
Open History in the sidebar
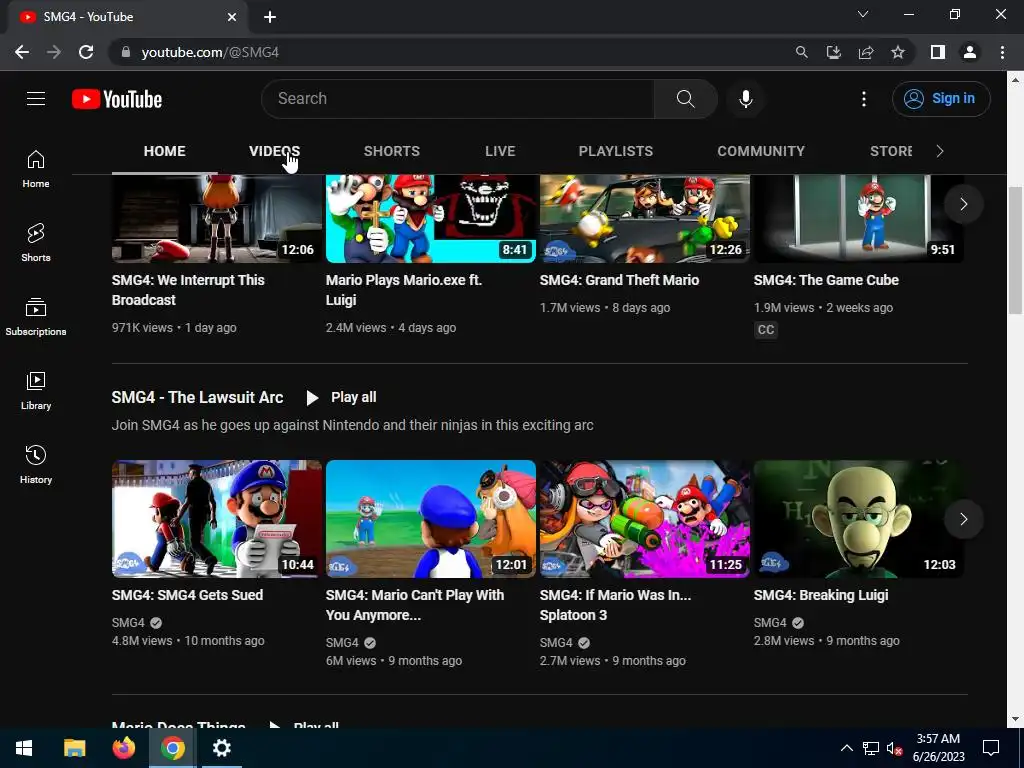(x=36, y=464)
